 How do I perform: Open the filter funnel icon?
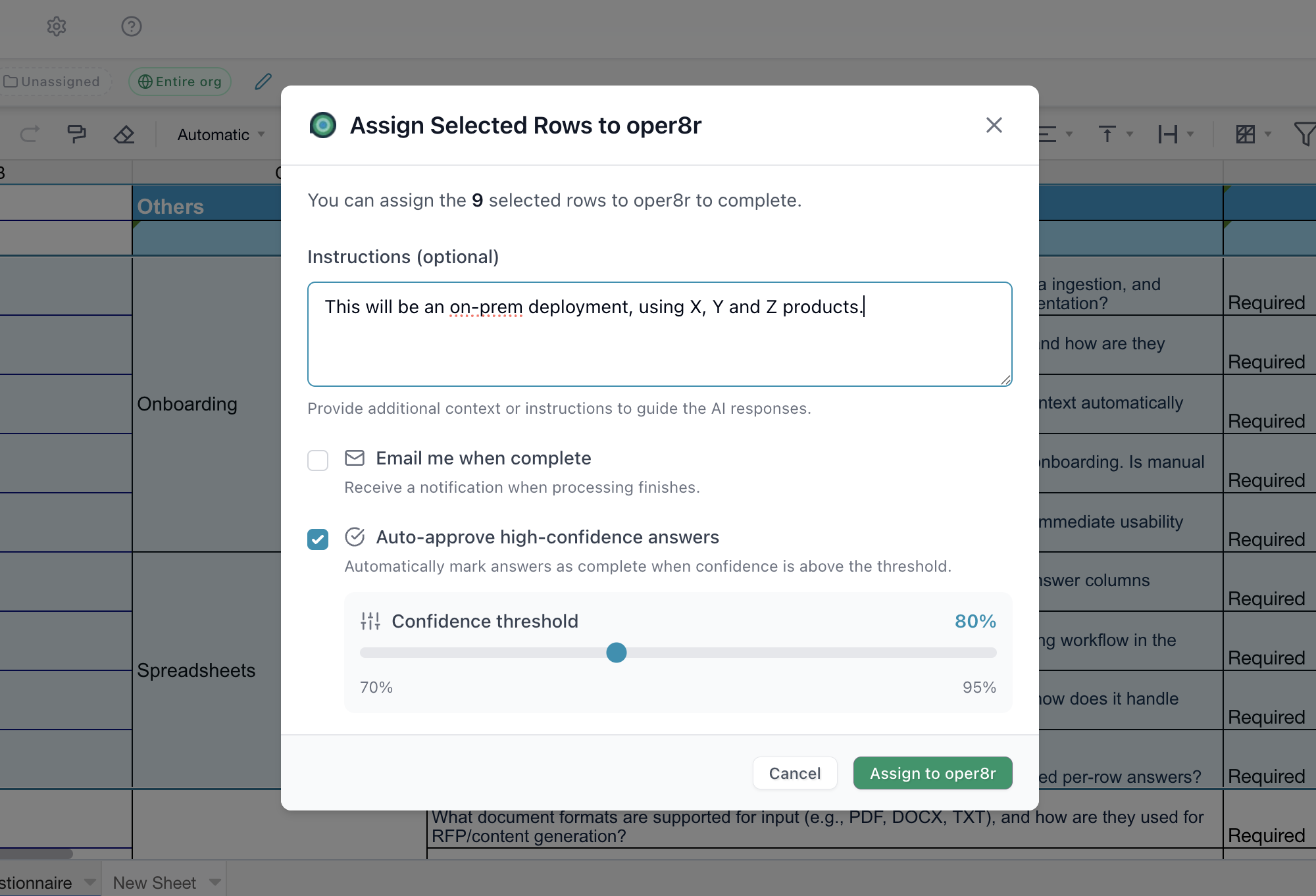1306,134
